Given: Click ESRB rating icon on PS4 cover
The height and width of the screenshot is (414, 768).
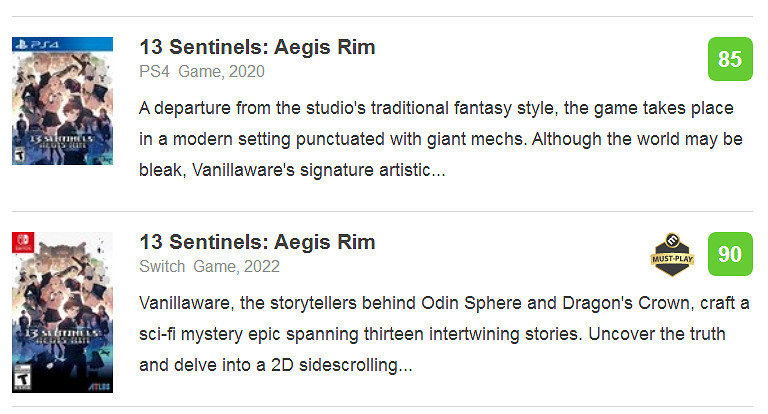Looking at the screenshot, I should tap(20, 154).
